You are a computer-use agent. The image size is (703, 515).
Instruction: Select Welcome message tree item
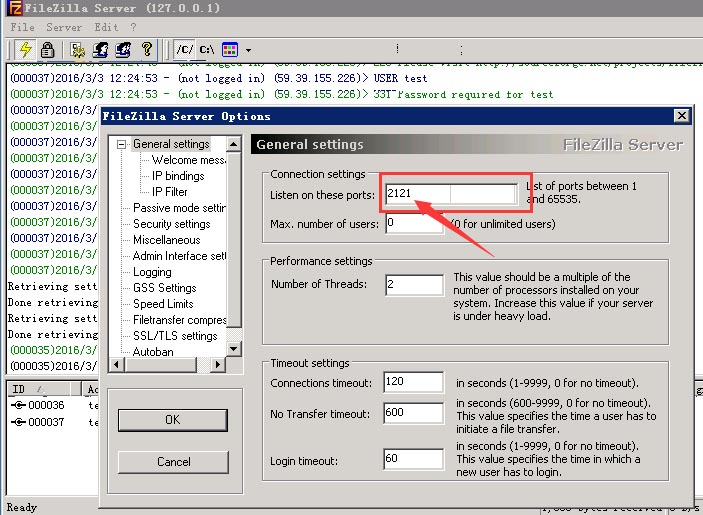click(x=188, y=160)
